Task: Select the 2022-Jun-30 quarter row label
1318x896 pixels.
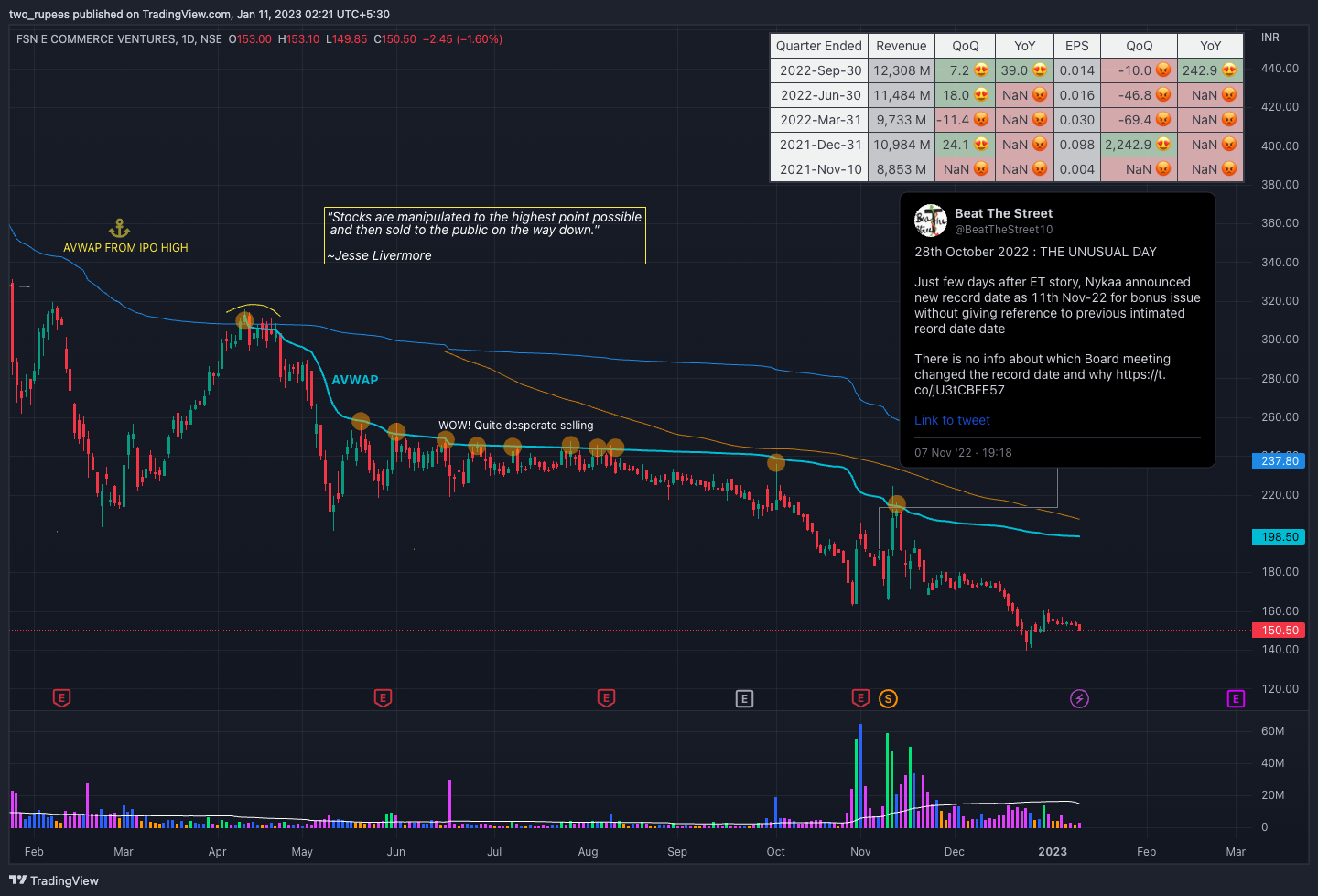Action: coord(819,95)
